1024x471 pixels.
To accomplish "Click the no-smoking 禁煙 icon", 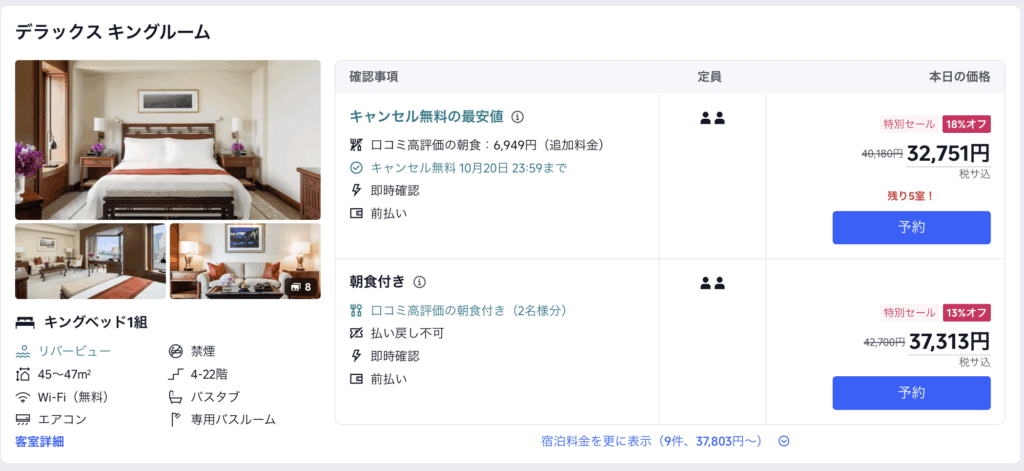I will pos(176,351).
